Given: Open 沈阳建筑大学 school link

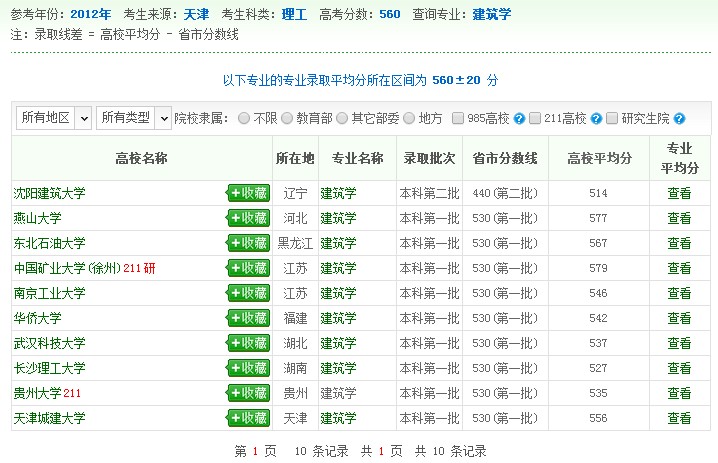Looking at the screenshot, I should point(49,193).
